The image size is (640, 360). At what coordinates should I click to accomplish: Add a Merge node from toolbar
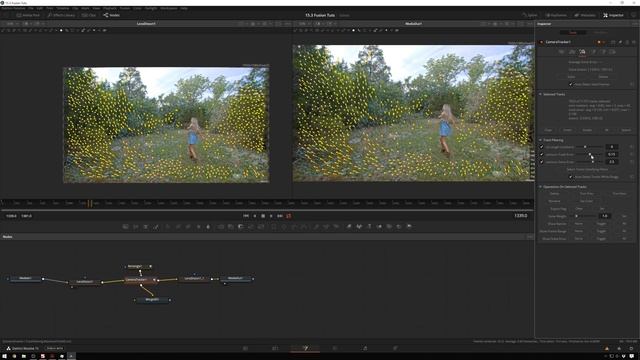pos(221,227)
